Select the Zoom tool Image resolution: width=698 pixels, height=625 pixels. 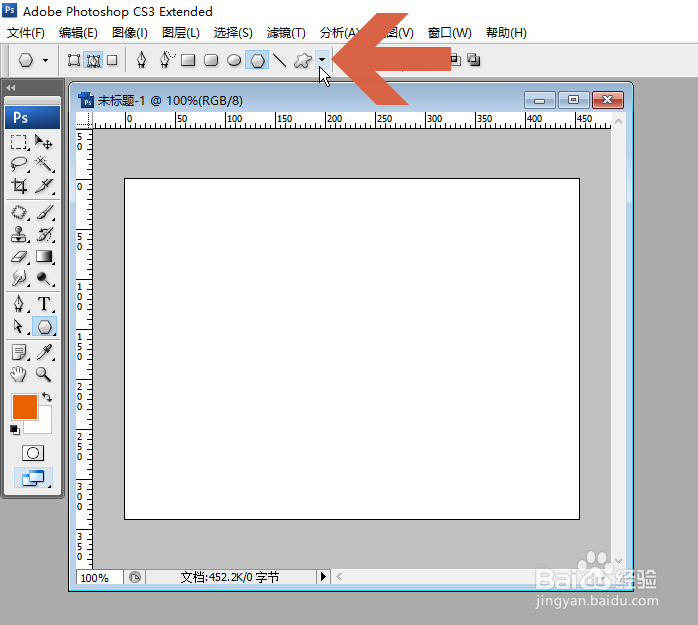click(44, 374)
